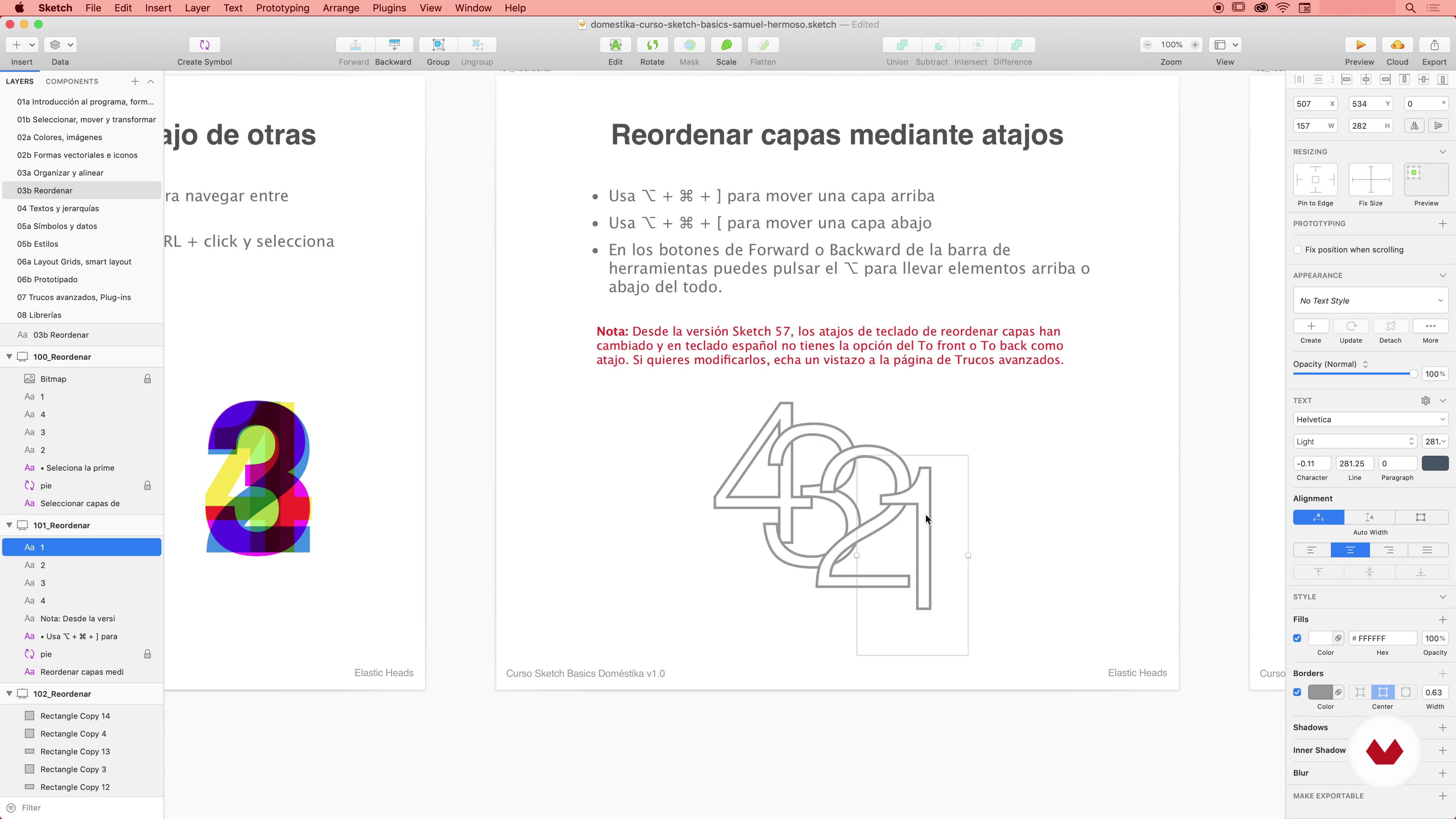Add a new page with plus icon
1456x819 pixels.
(x=135, y=82)
